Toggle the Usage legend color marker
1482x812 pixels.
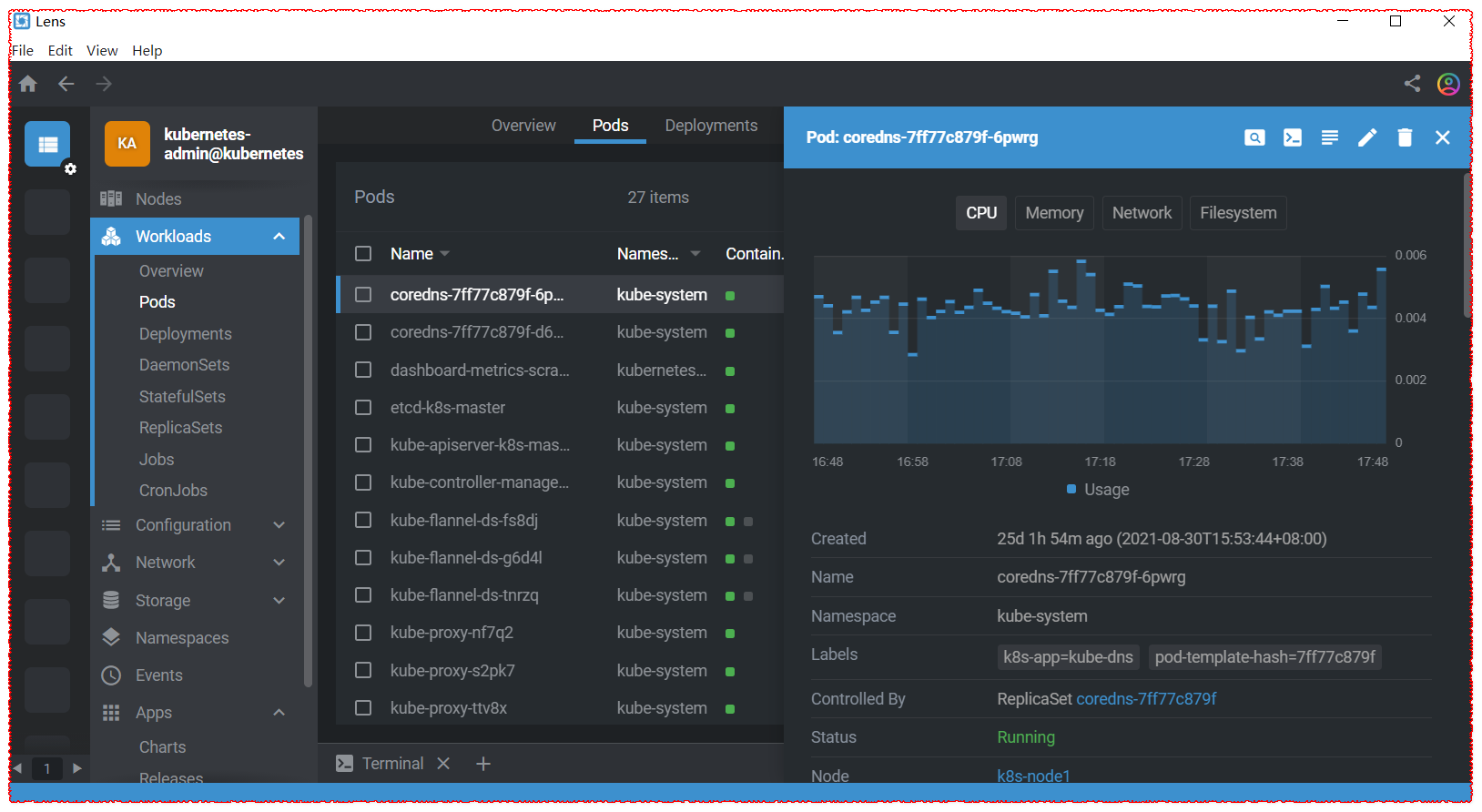pos(1071,490)
